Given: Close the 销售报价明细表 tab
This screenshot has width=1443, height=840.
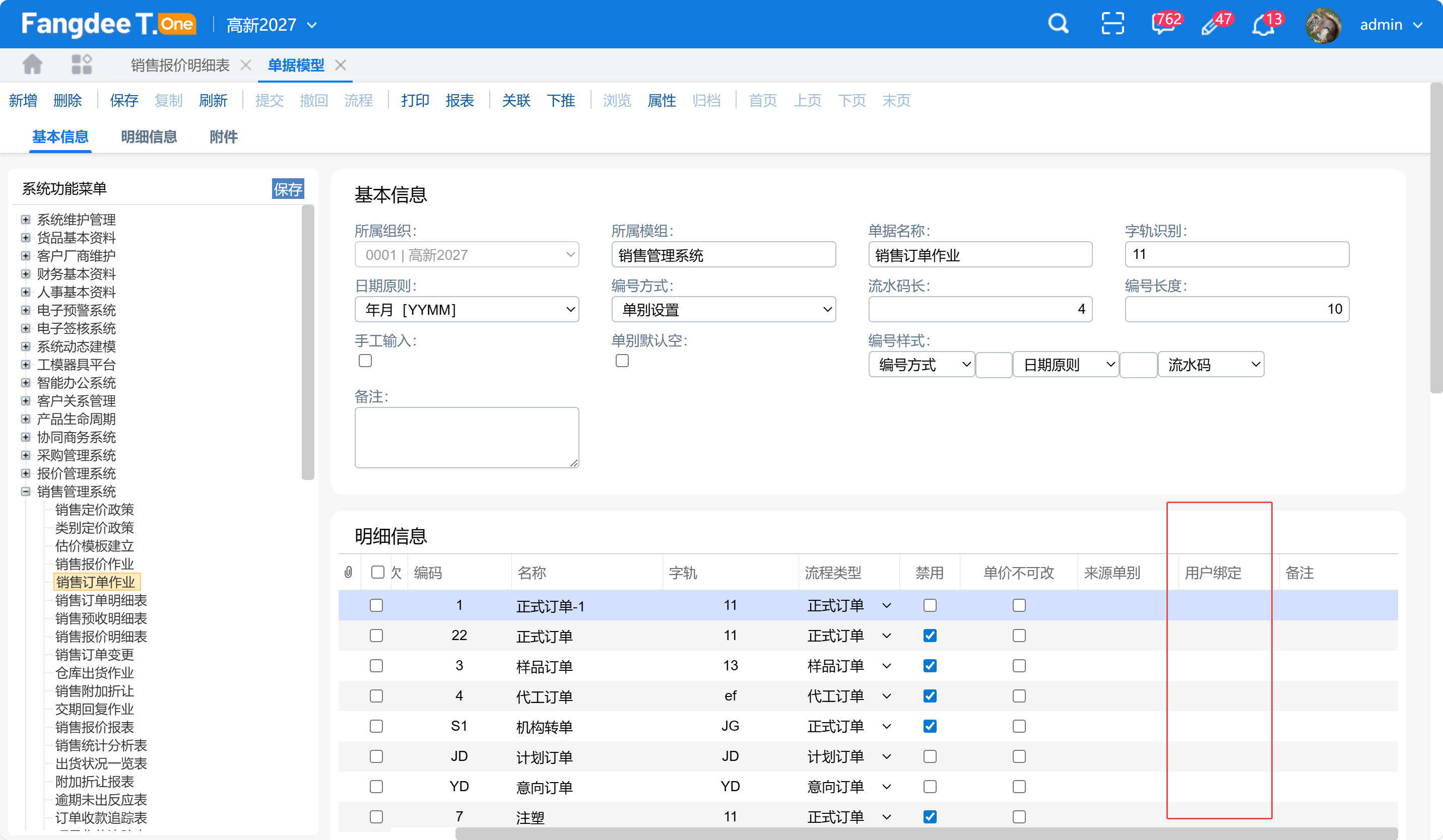Looking at the screenshot, I should point(246,65).
